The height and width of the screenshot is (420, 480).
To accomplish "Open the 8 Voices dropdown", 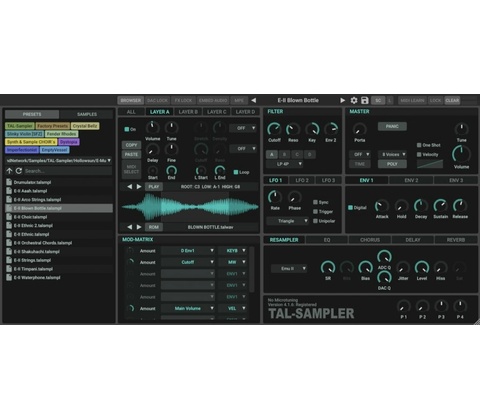I will (392, 154).
